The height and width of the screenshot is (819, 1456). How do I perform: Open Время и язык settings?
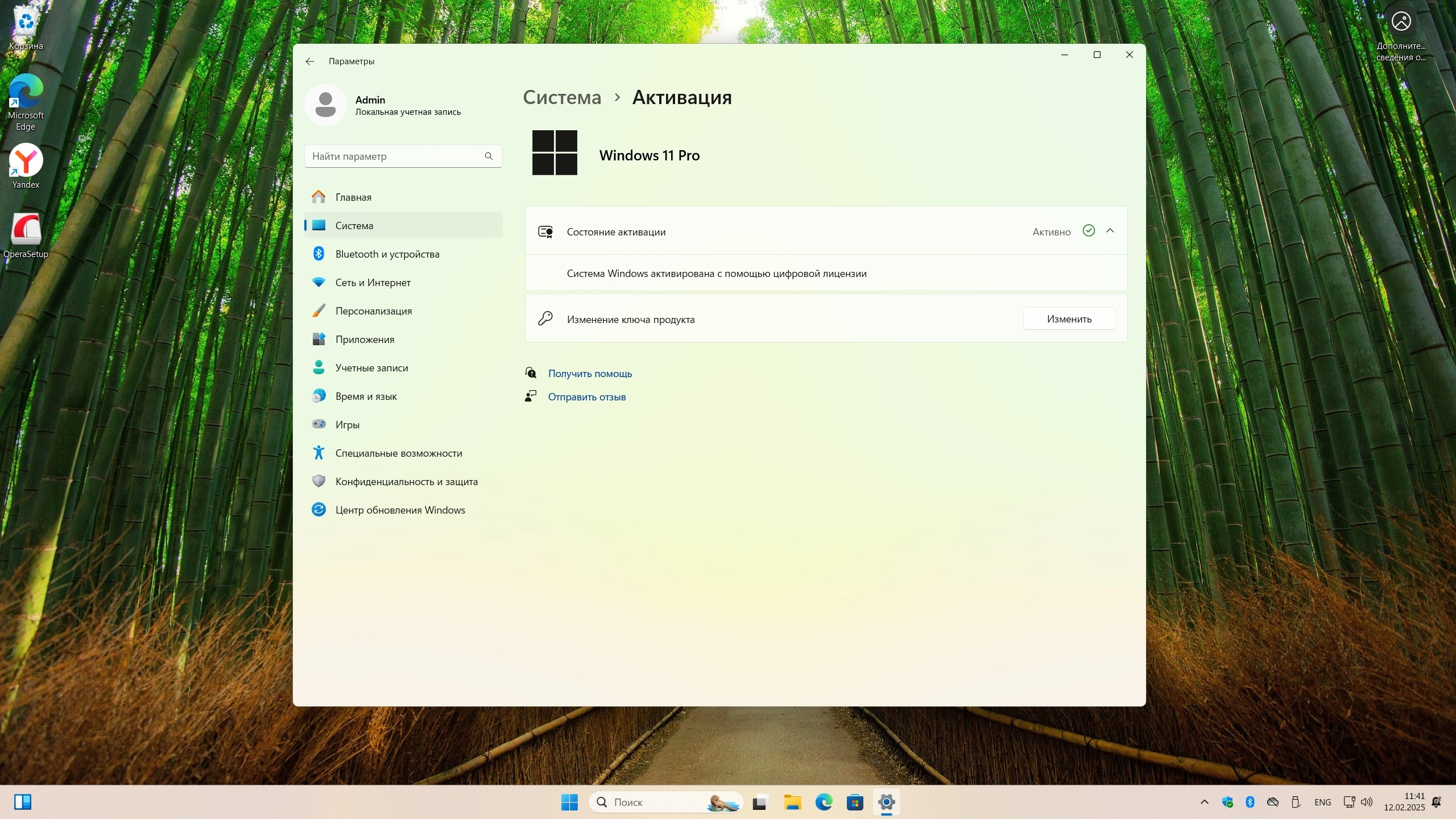366,396
